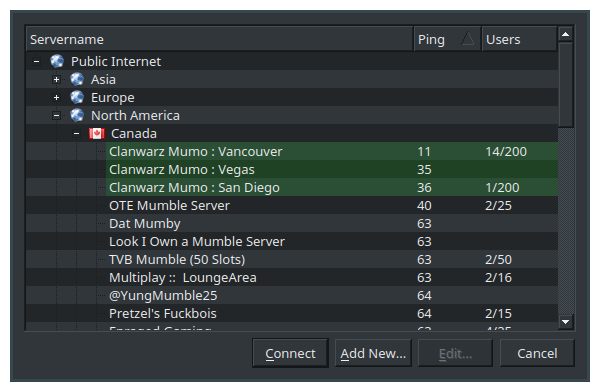This screenshot has width=600, height=392.
Task: Click the Cancel button
Action: click(537, 353)
